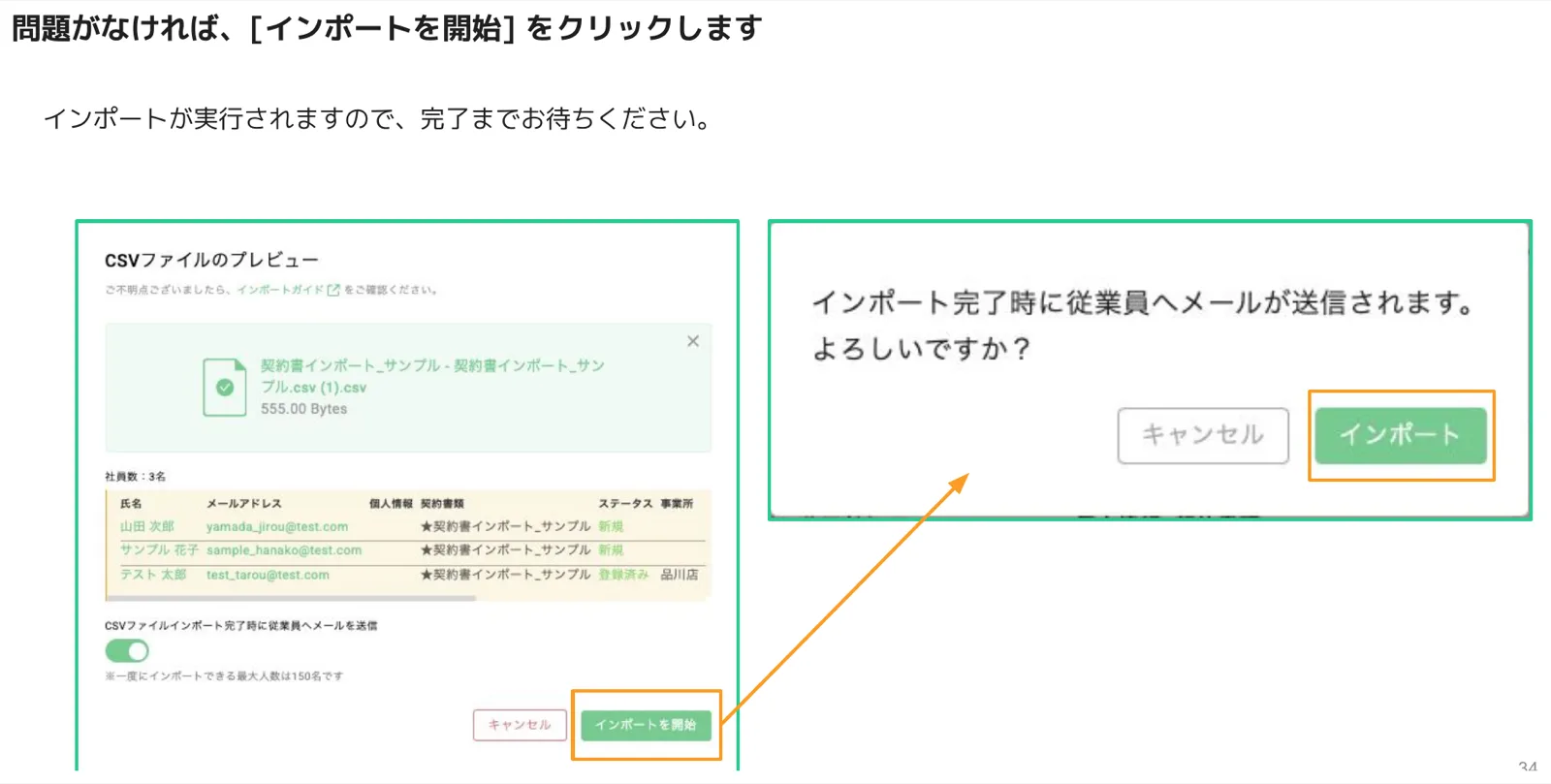Click the 品川店 office cell
Viewport: 1551px width, 784px height.
pyautogui.click(x=680, y=575)
